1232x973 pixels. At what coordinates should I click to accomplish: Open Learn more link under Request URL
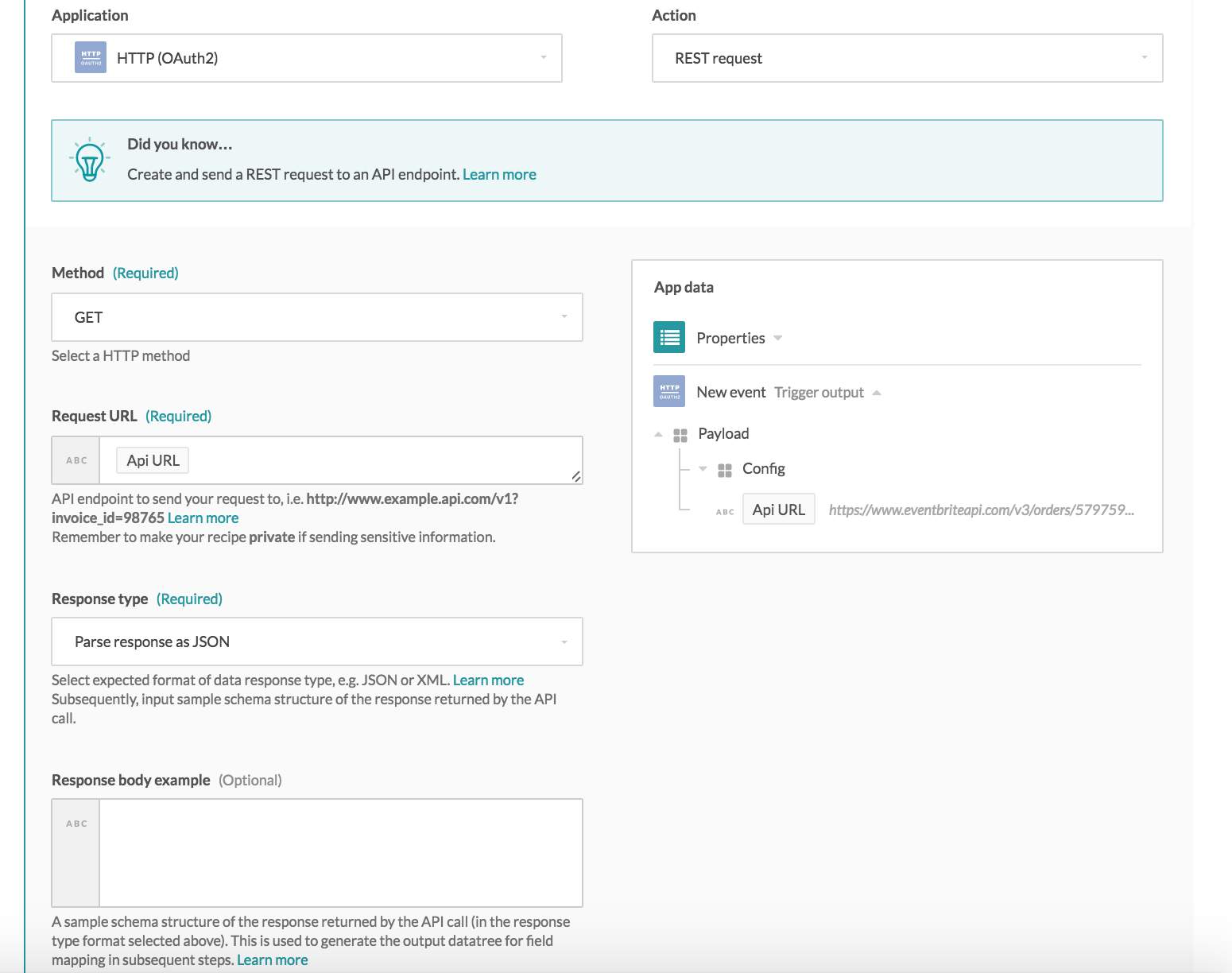coord(203,518)
